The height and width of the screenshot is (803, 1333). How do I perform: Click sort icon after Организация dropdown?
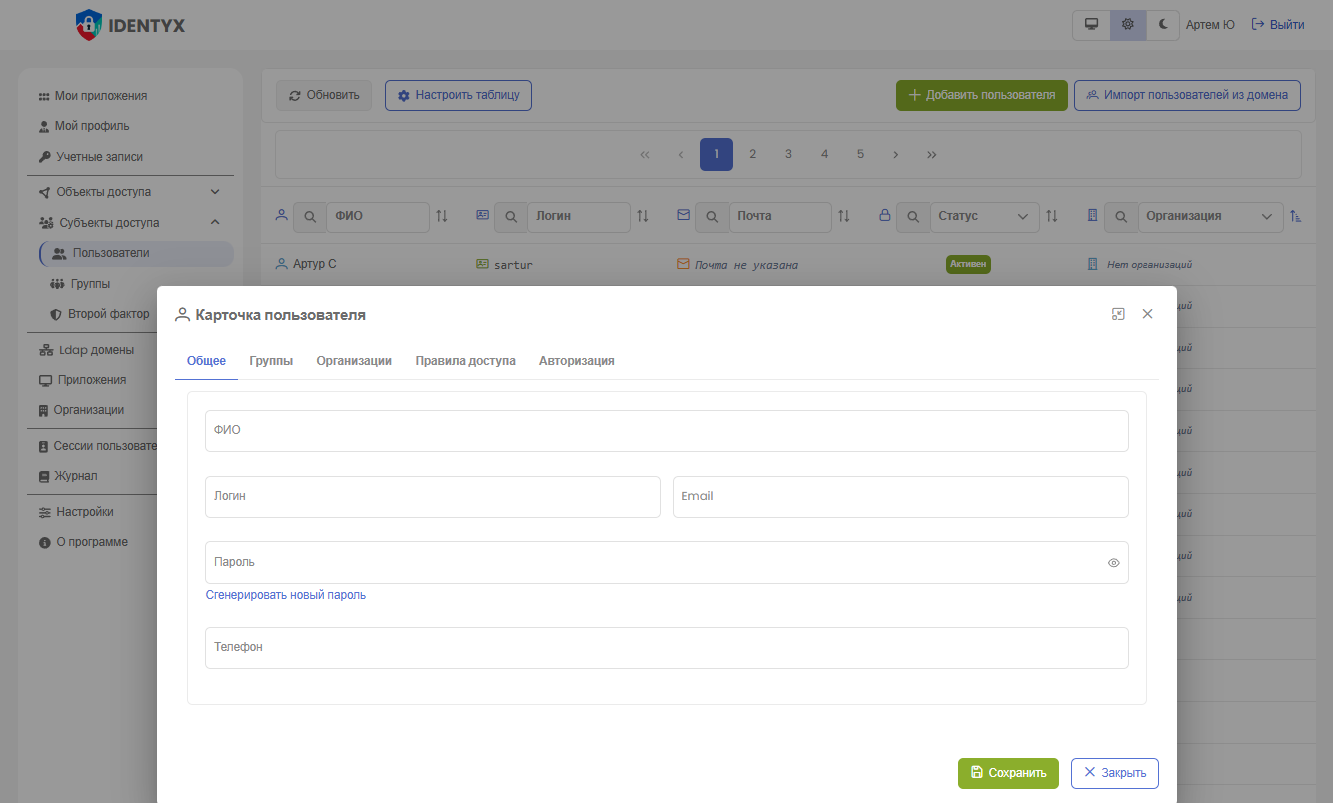click(x=1296, y=216)
